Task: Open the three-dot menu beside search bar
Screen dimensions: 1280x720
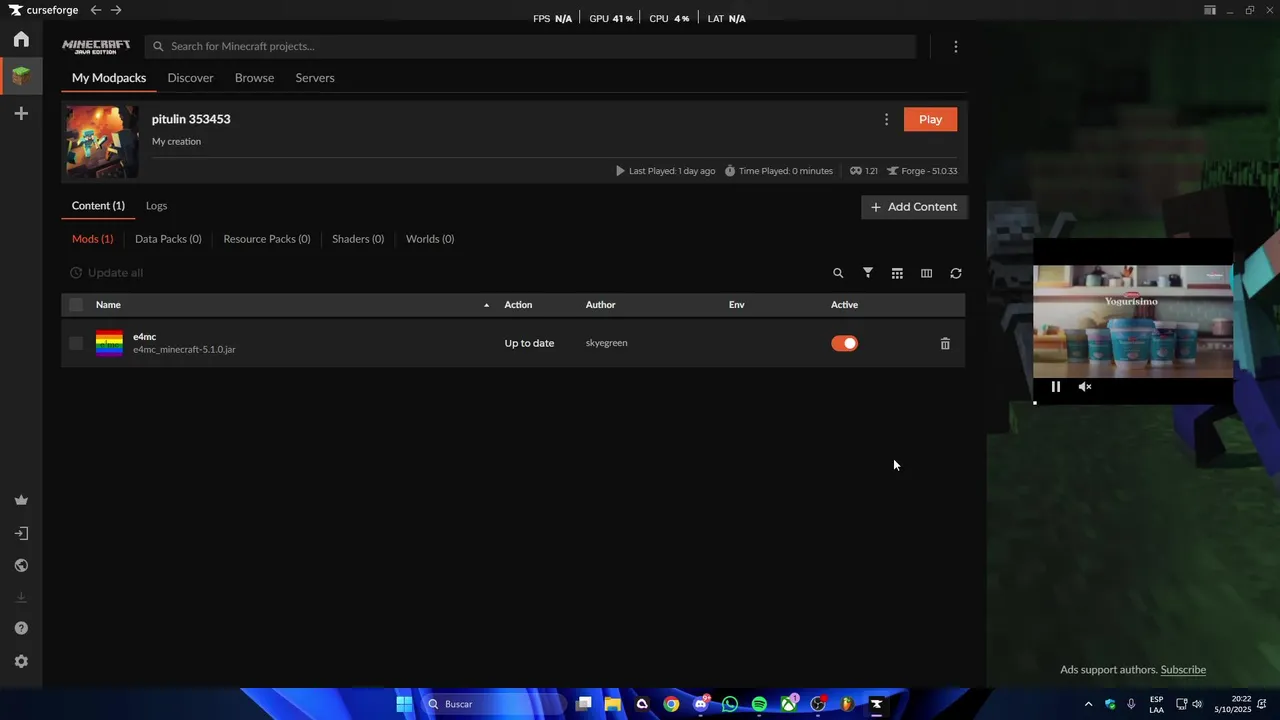Action: 956,46
